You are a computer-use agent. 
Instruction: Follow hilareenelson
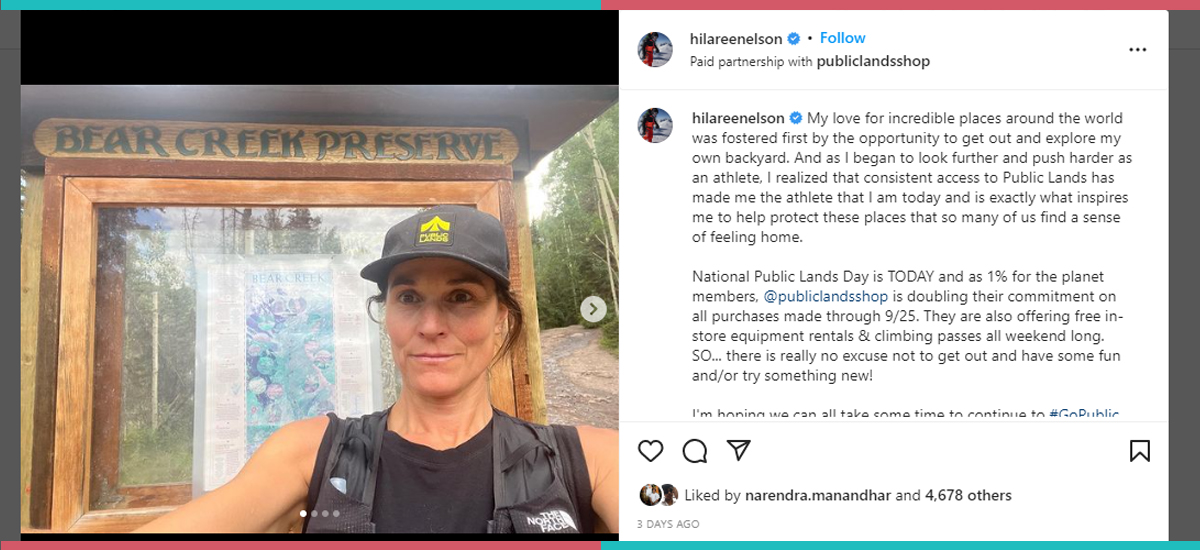(x=842, y=38)
